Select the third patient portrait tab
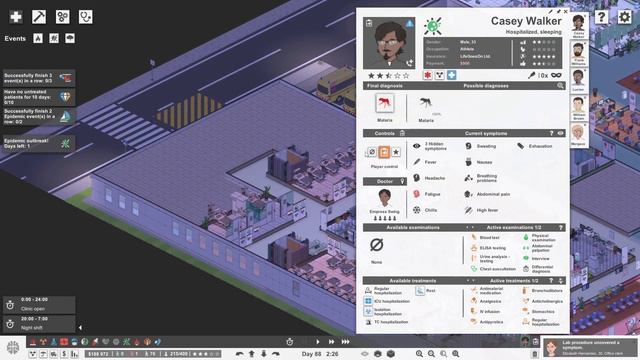The width and height of the screenshot is (640, 360). click(579, 80)
